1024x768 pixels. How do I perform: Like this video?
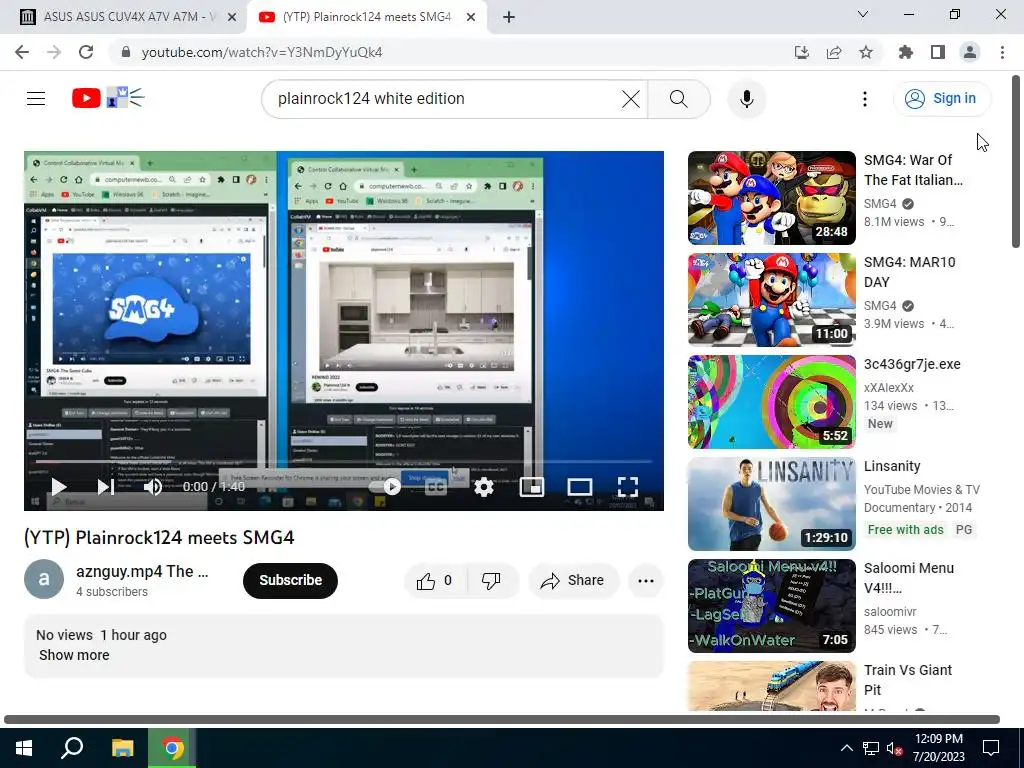click(436, 580)
